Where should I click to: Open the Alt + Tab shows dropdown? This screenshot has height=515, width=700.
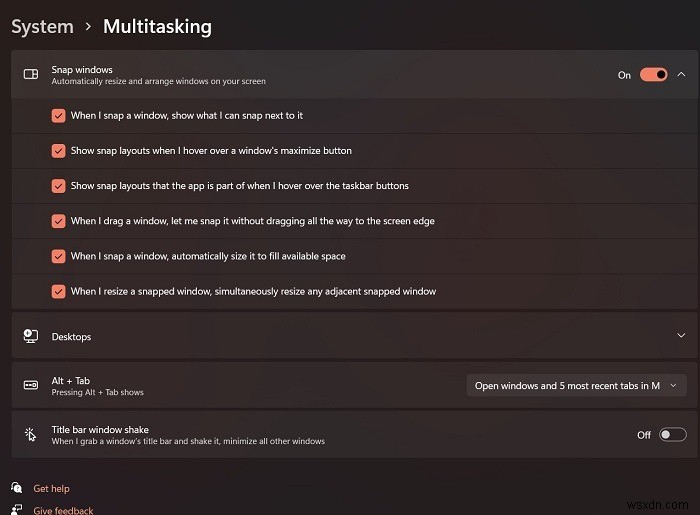click(576, 386)
